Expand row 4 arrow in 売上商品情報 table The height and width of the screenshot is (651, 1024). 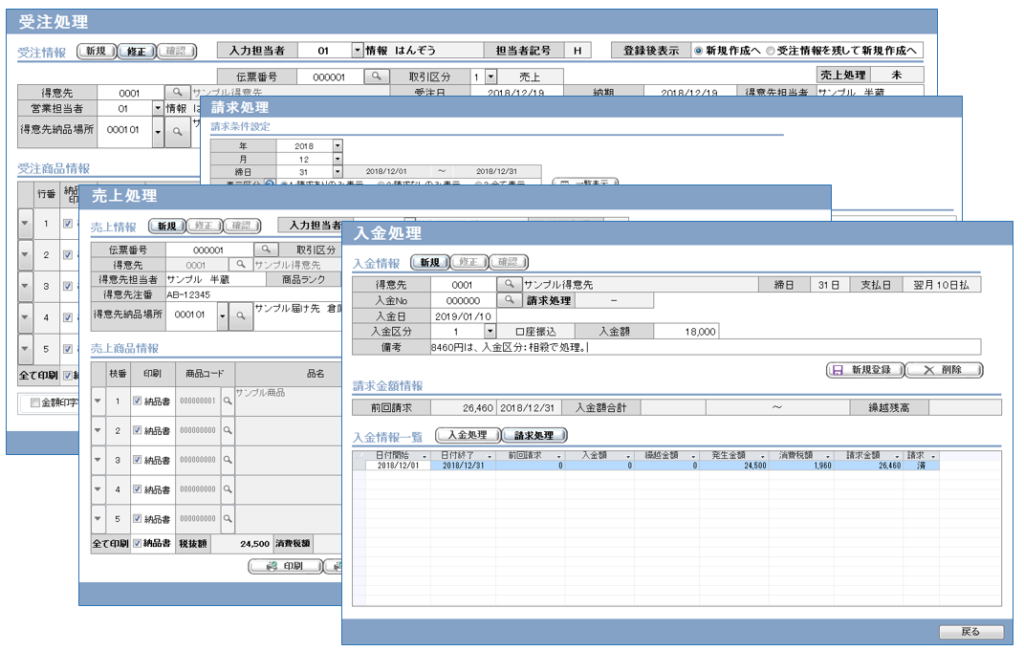tap(98, 489)
